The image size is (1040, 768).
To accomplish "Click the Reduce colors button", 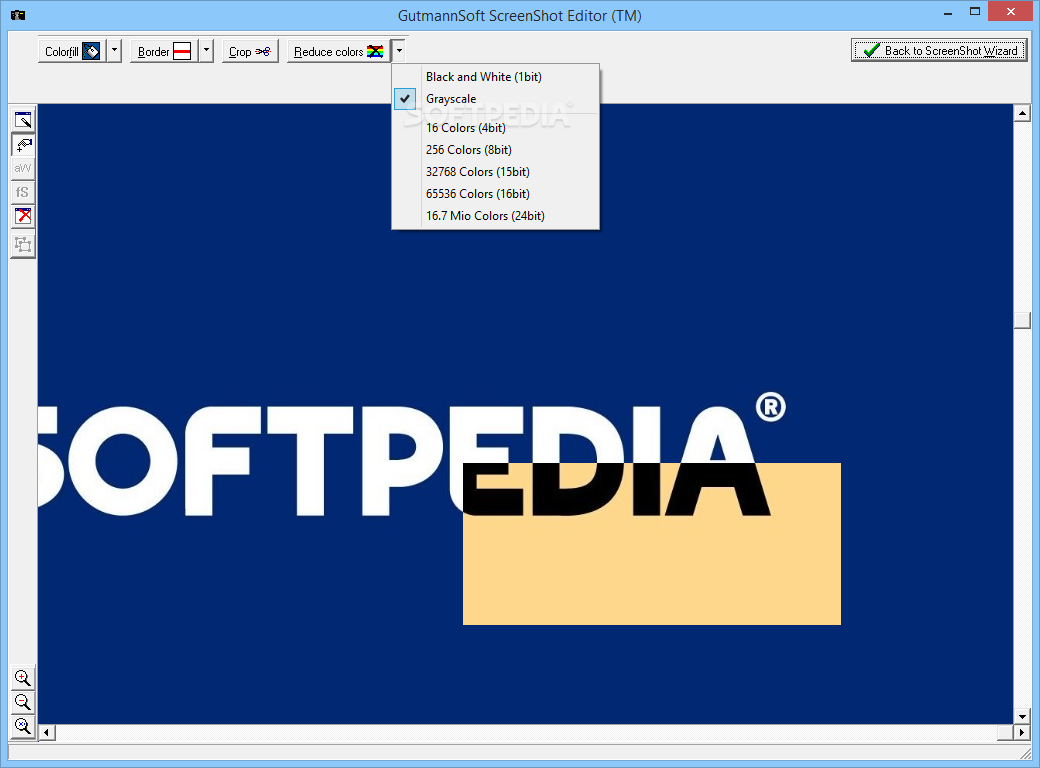I will coord(338,51).
